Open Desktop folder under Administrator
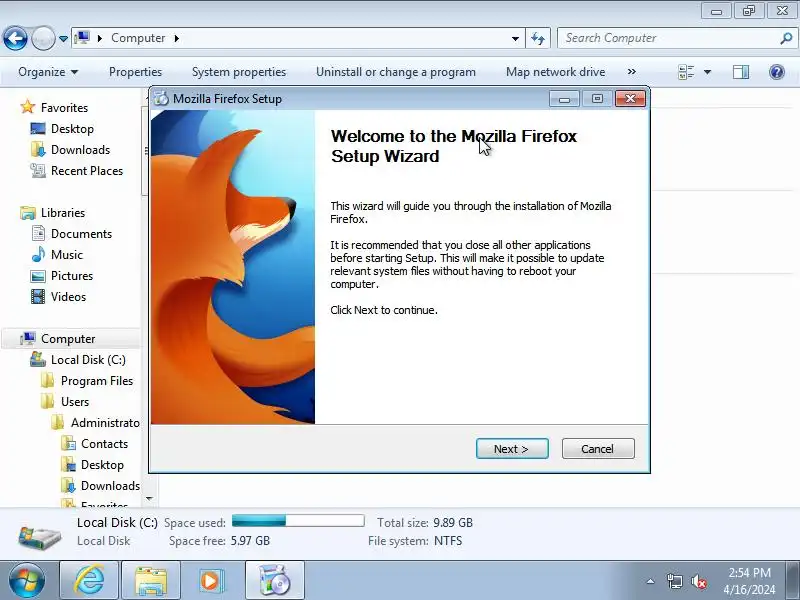The width and height of the screenshot is (800, 600). 103,465
